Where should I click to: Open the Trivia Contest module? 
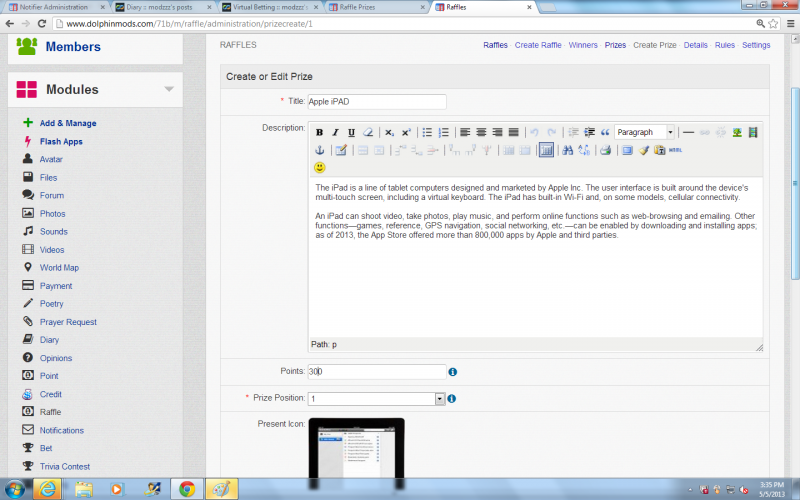(x=65, y=466)
